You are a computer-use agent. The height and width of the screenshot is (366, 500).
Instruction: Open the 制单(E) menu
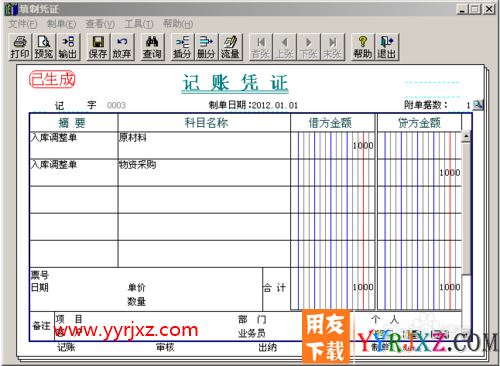[61, 24]
